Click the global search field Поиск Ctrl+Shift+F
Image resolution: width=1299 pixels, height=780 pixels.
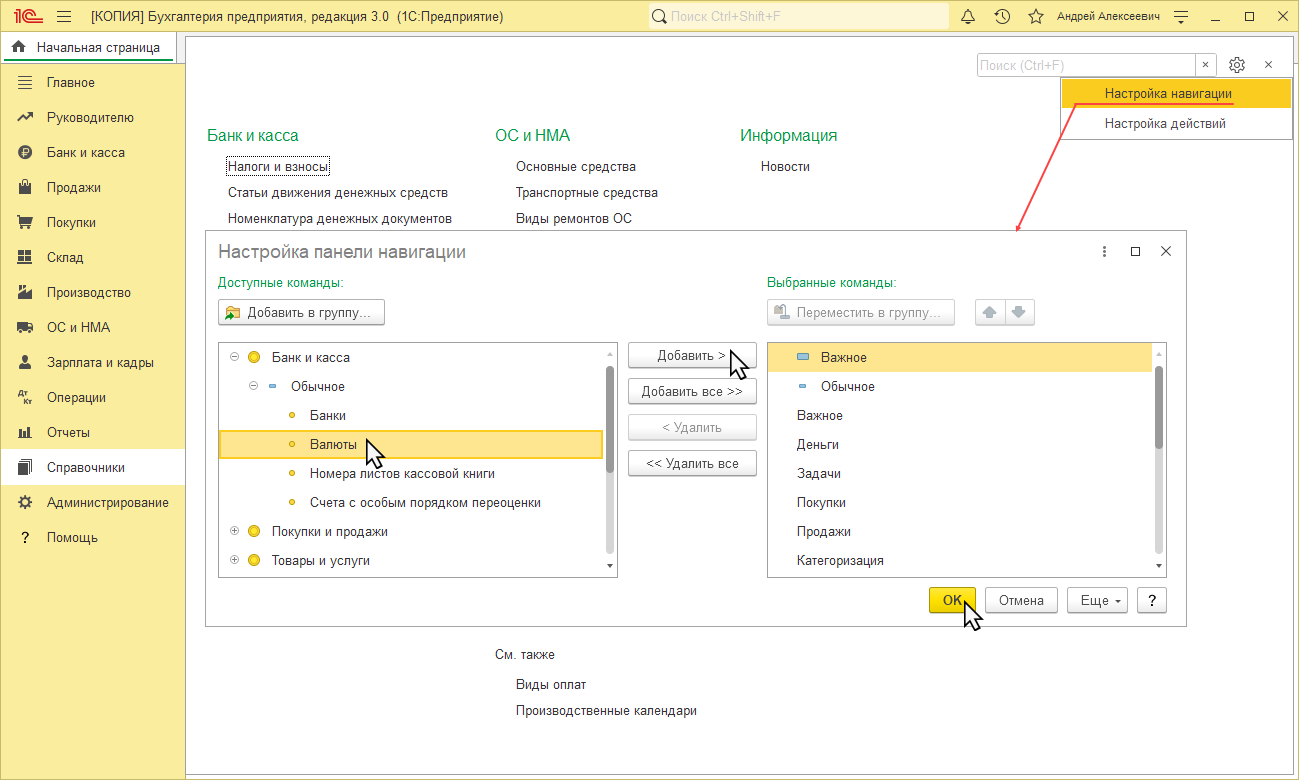click(799, 17)
